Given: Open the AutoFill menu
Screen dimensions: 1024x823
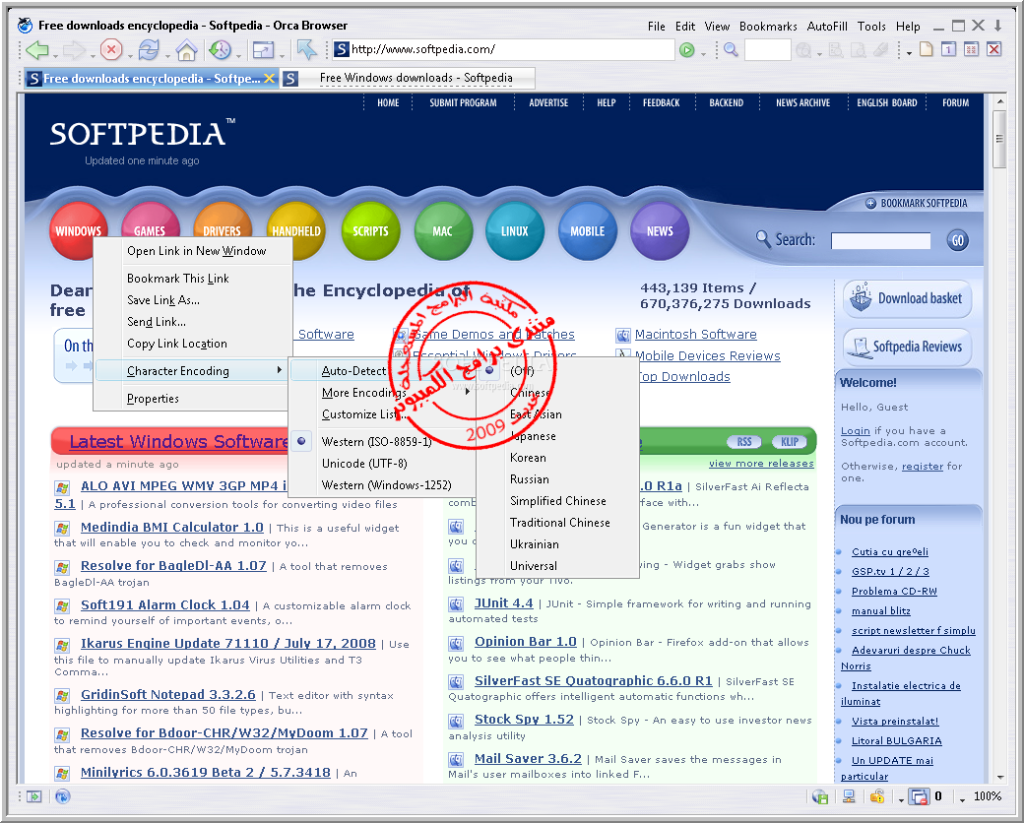Looking at the screenshot, I should (x=827, y=26).
